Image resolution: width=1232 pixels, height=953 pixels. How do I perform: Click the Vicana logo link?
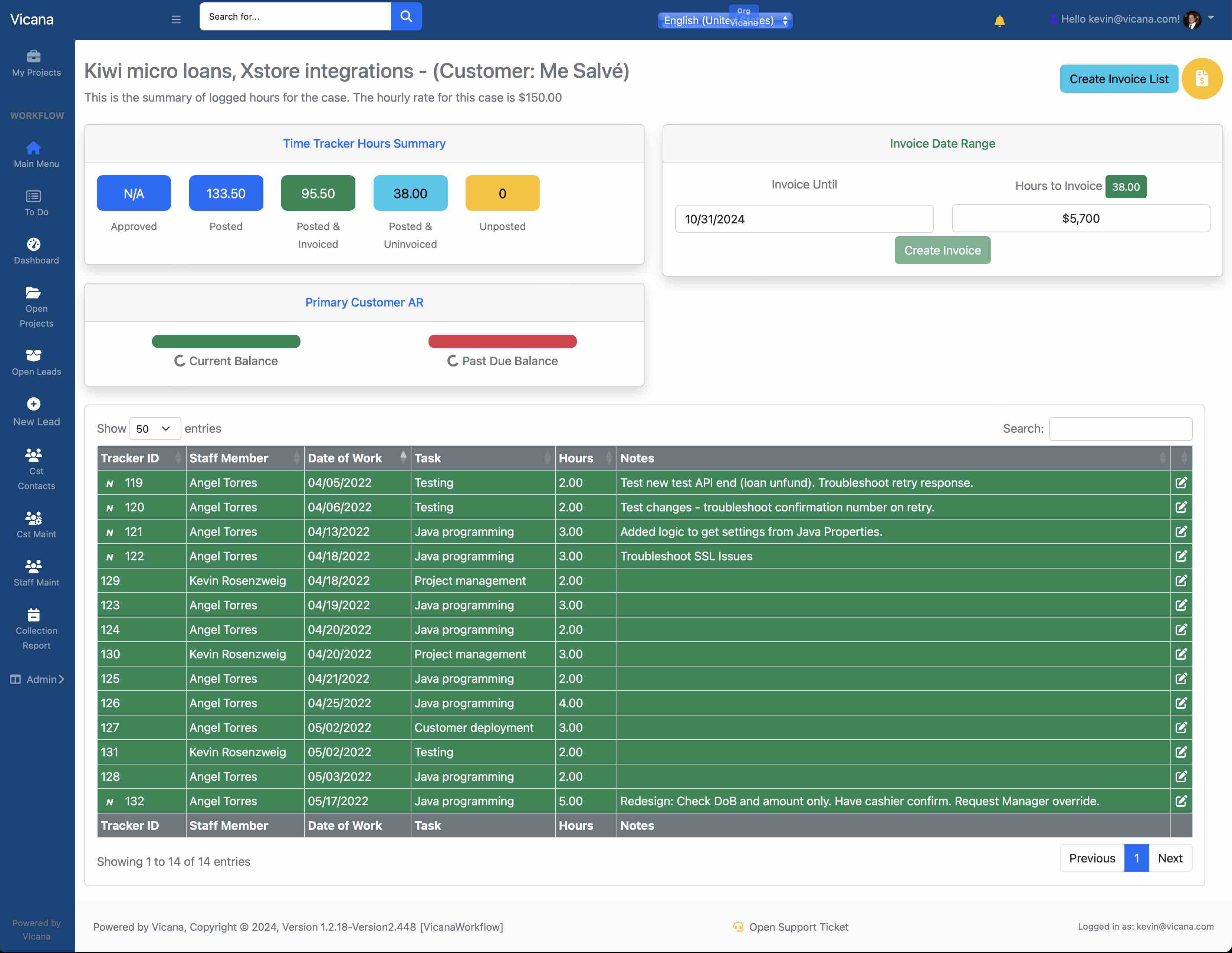point(32,20)
